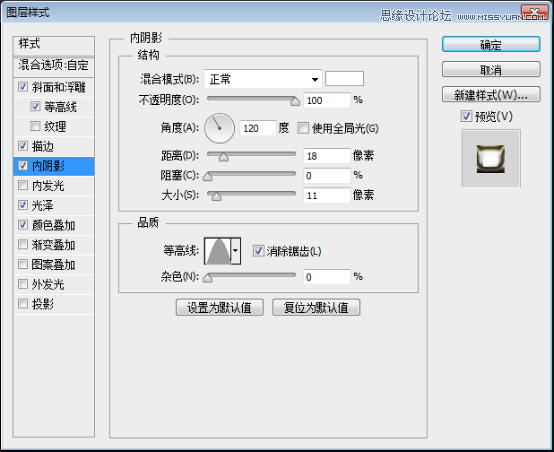Open the 等高线 contour picker arrow
This screenshot has height=452, width=554.
click(x=236, y=251)
